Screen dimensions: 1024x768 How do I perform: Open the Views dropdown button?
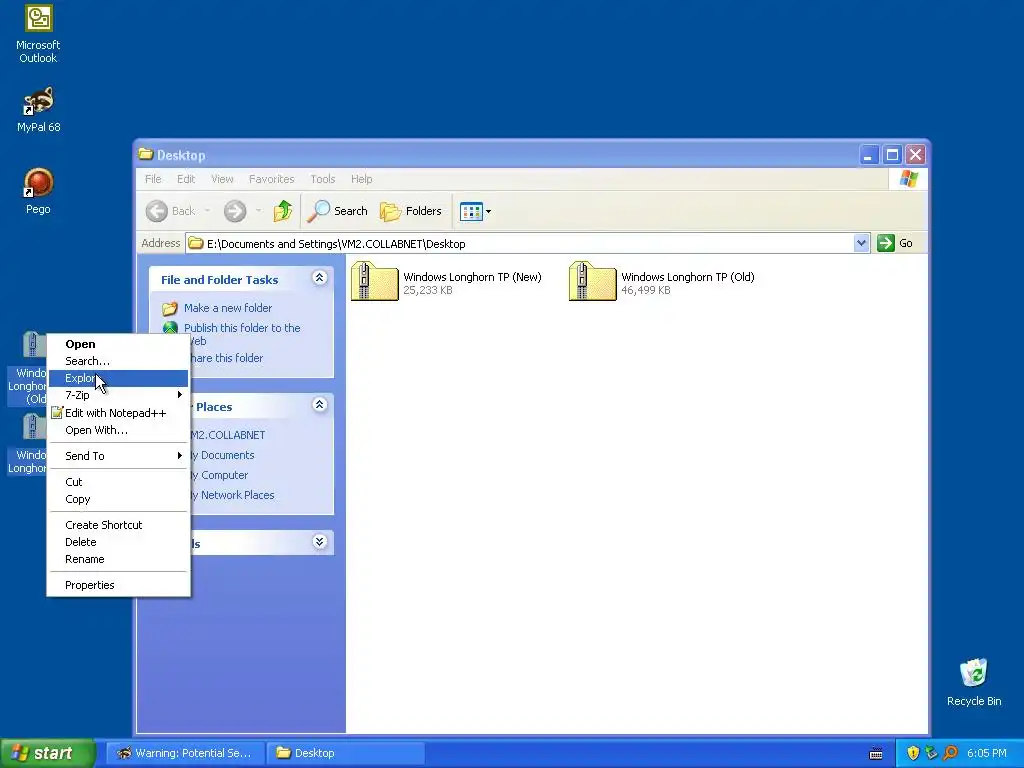tap(475, 211)
